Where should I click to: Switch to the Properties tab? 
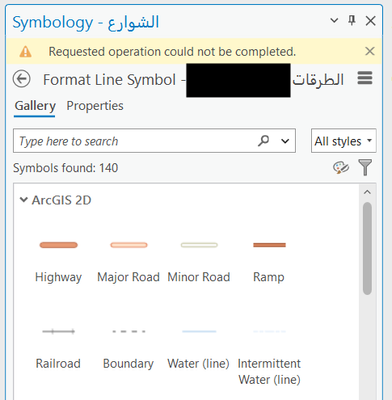point(95,106)
